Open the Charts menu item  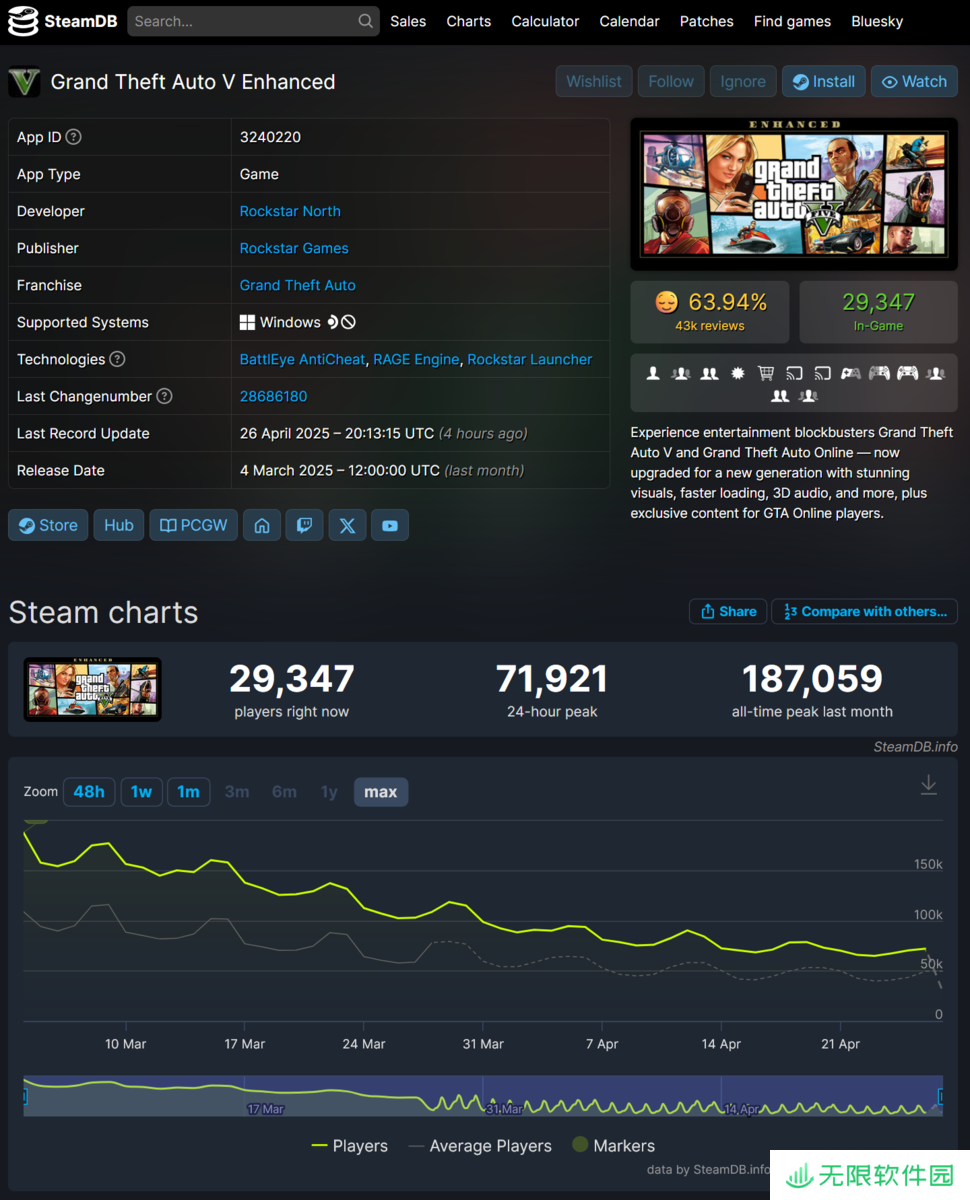point(469,21)
